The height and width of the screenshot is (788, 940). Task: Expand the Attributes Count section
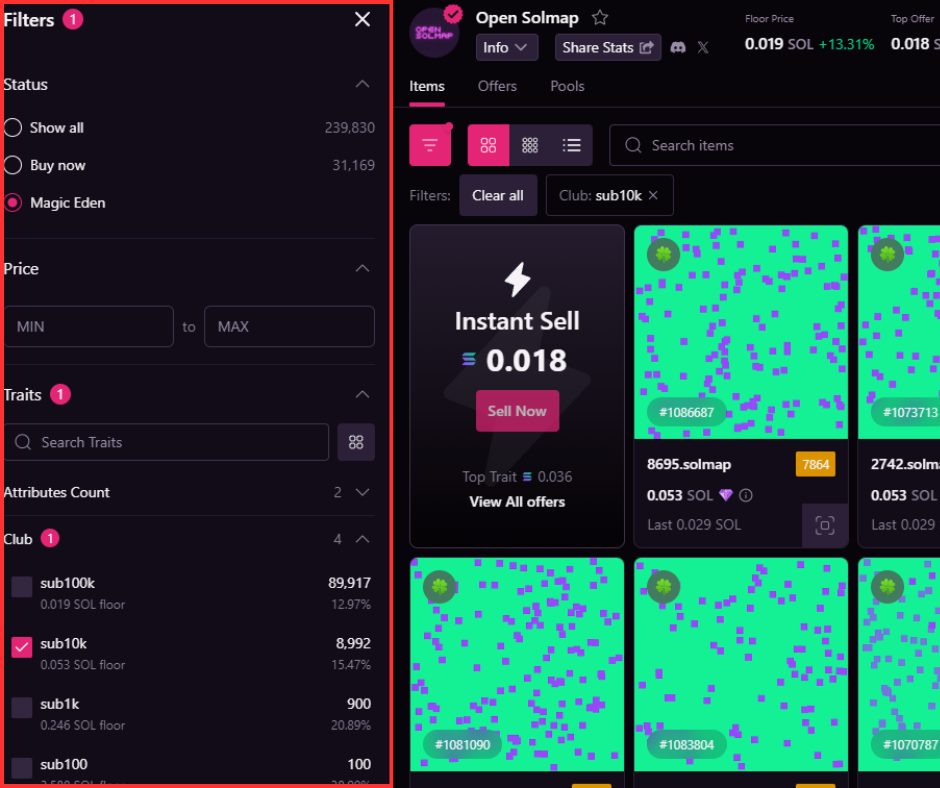coord(362,492)
